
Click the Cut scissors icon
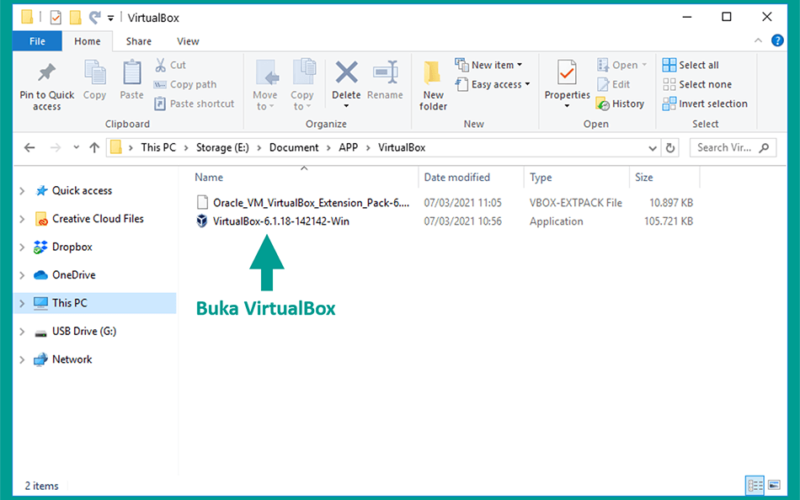coord(160,65)
